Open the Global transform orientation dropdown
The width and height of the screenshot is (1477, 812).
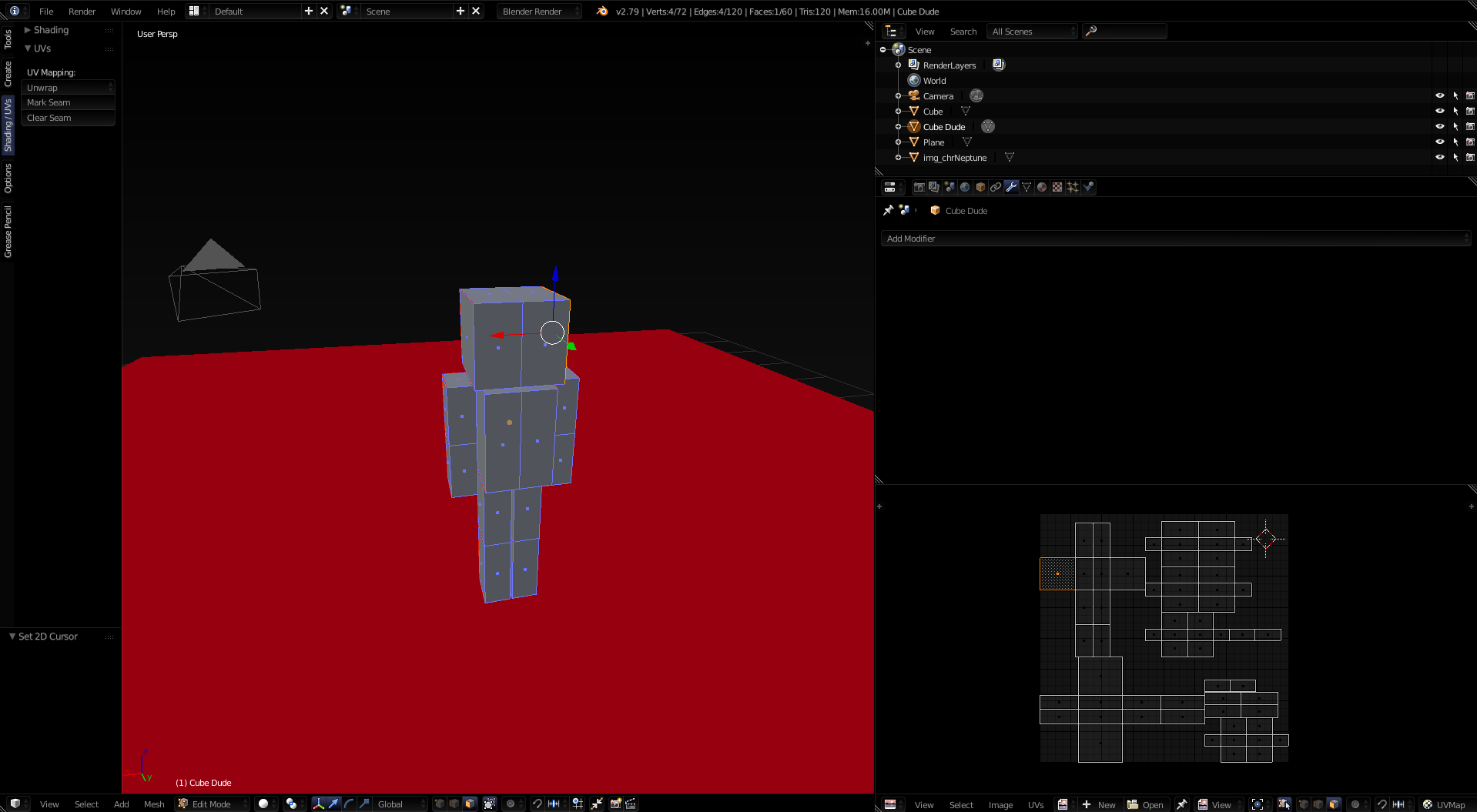(400, 804)
